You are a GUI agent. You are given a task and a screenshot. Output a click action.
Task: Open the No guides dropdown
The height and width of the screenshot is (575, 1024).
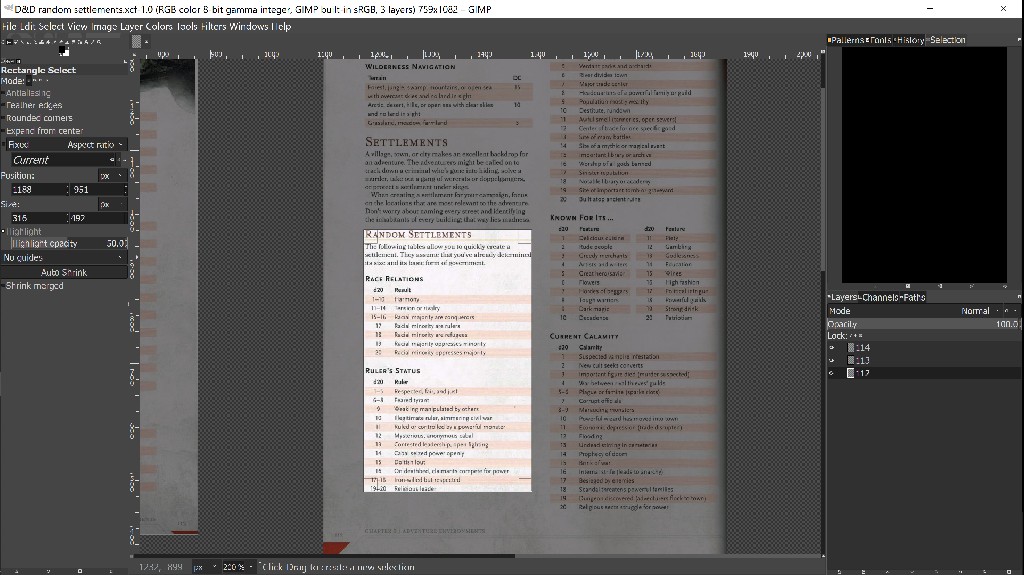coord(63,257)
